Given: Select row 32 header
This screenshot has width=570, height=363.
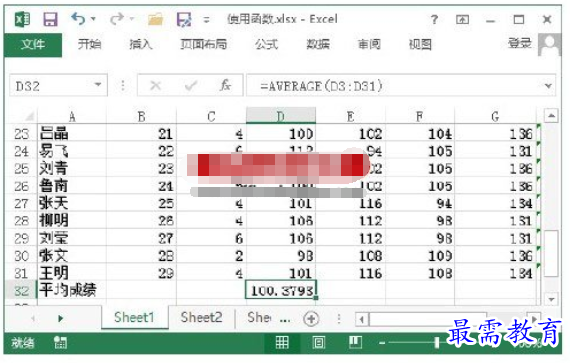Looking at the screenshot, I should click(21, 290).
